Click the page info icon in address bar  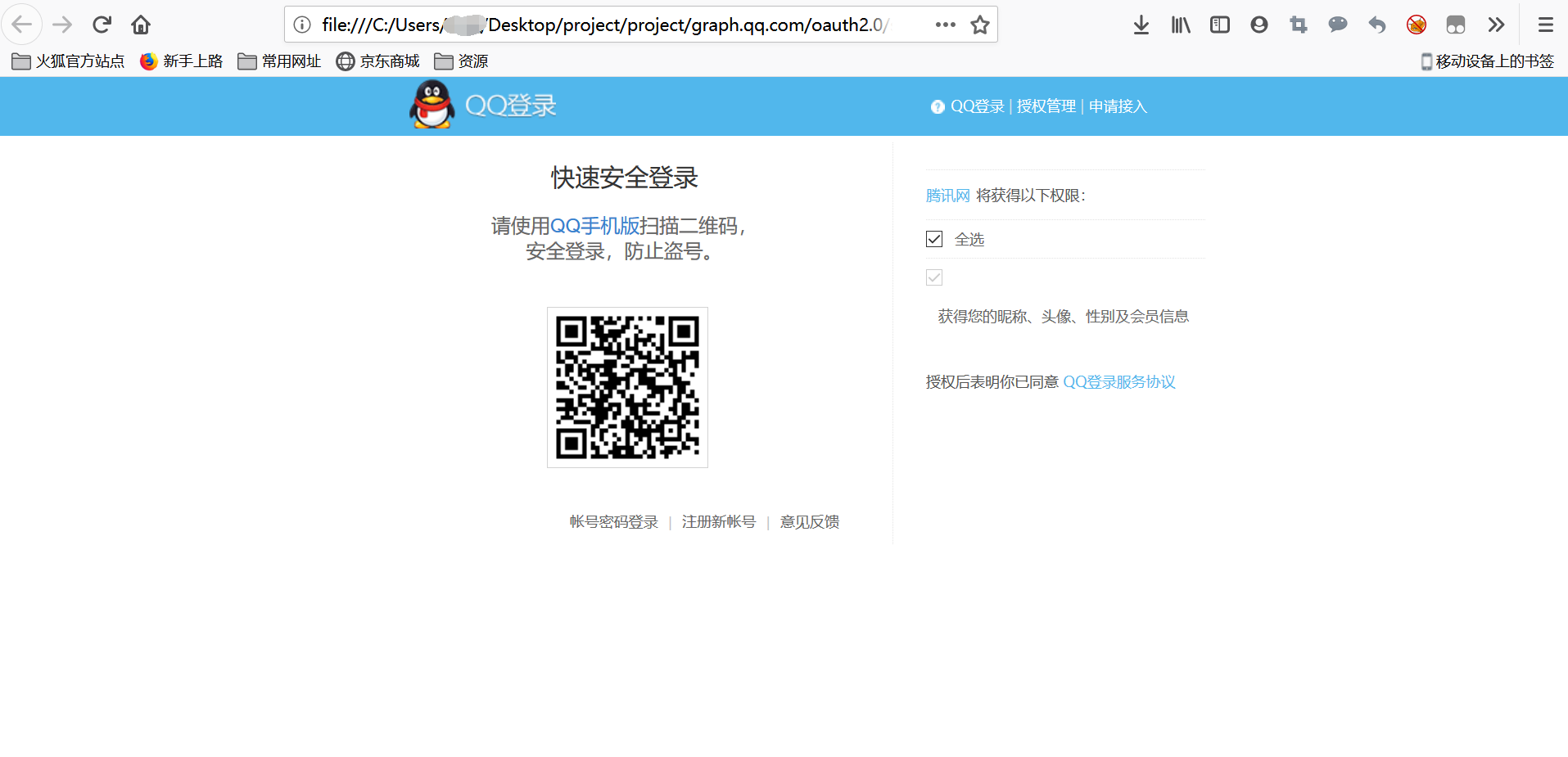click(x=301, y=25)
